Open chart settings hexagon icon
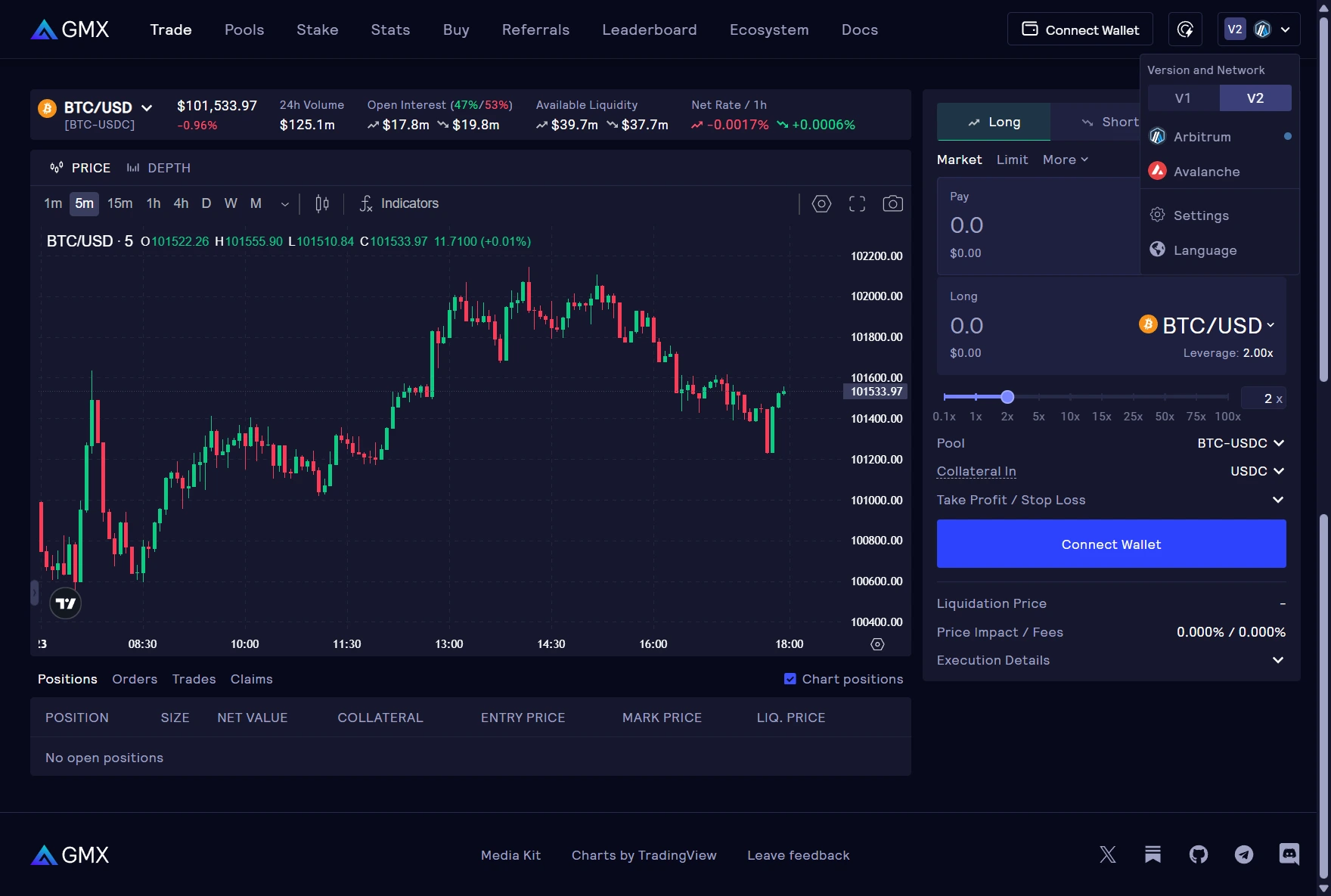 click(x=821, y=203)
